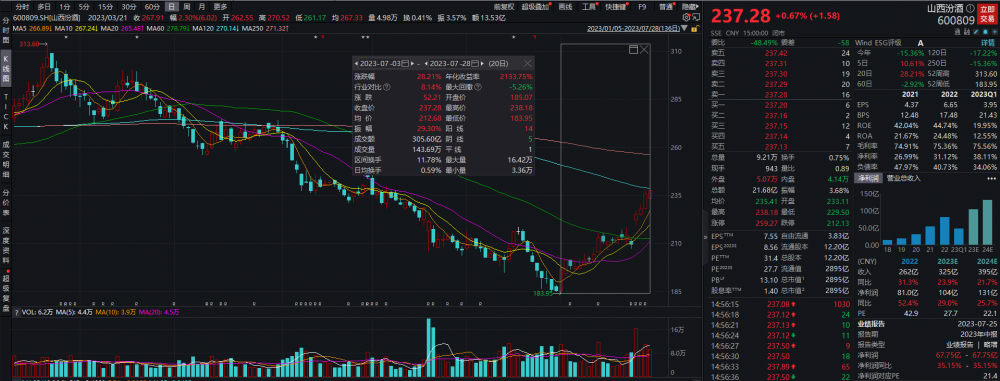Click the 行业对比 help question-mark icon
1000x381 pixels.
386,87
